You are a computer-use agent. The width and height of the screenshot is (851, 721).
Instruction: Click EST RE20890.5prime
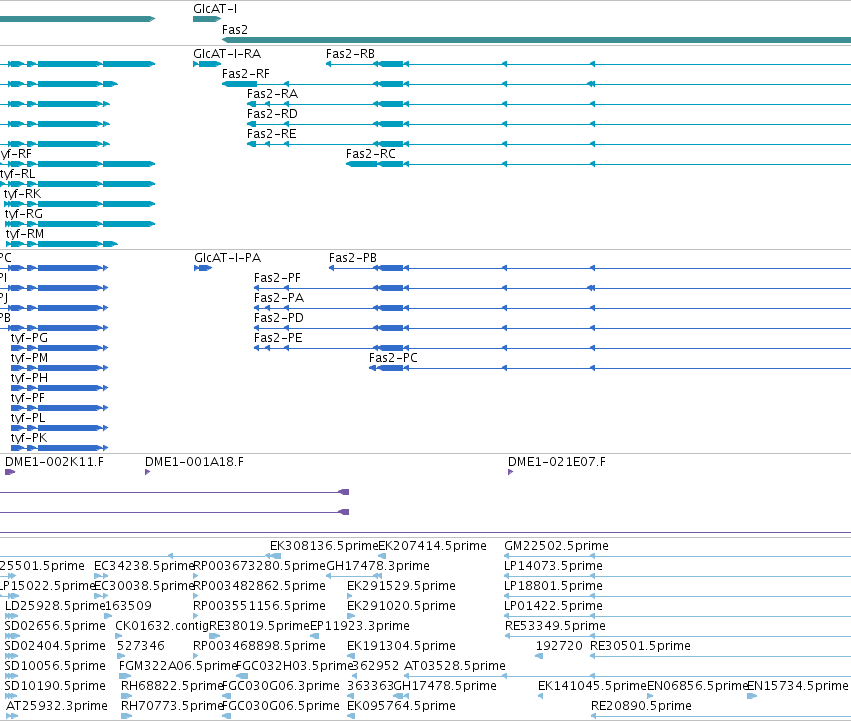click(641, 706)
